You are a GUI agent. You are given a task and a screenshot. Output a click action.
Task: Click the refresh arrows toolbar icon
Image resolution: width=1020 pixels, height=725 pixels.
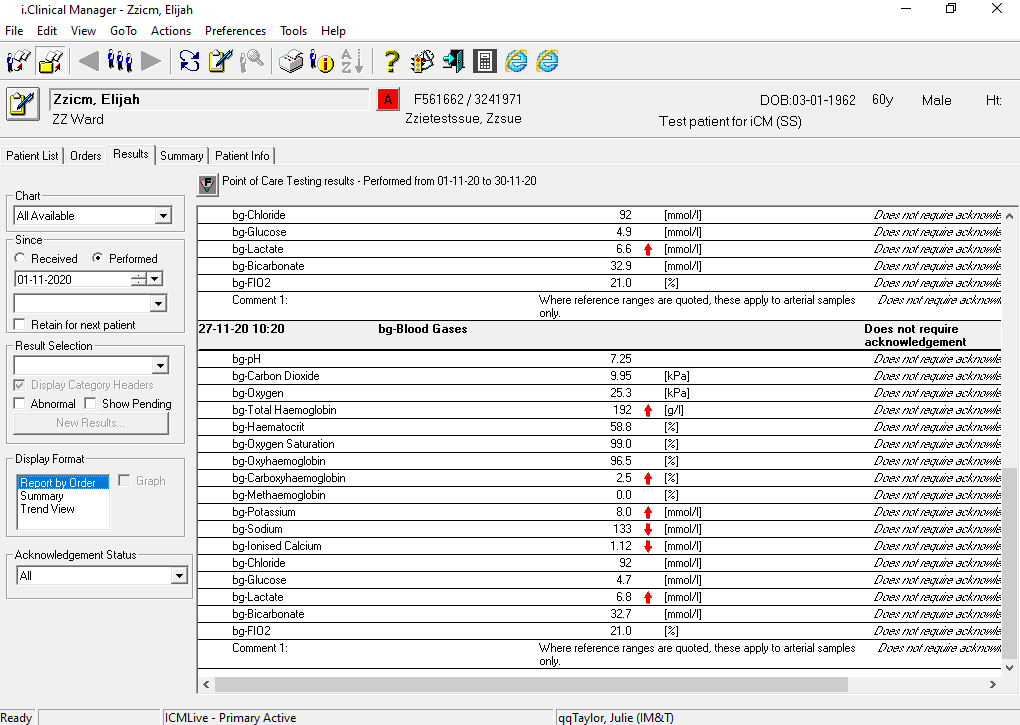189,61
